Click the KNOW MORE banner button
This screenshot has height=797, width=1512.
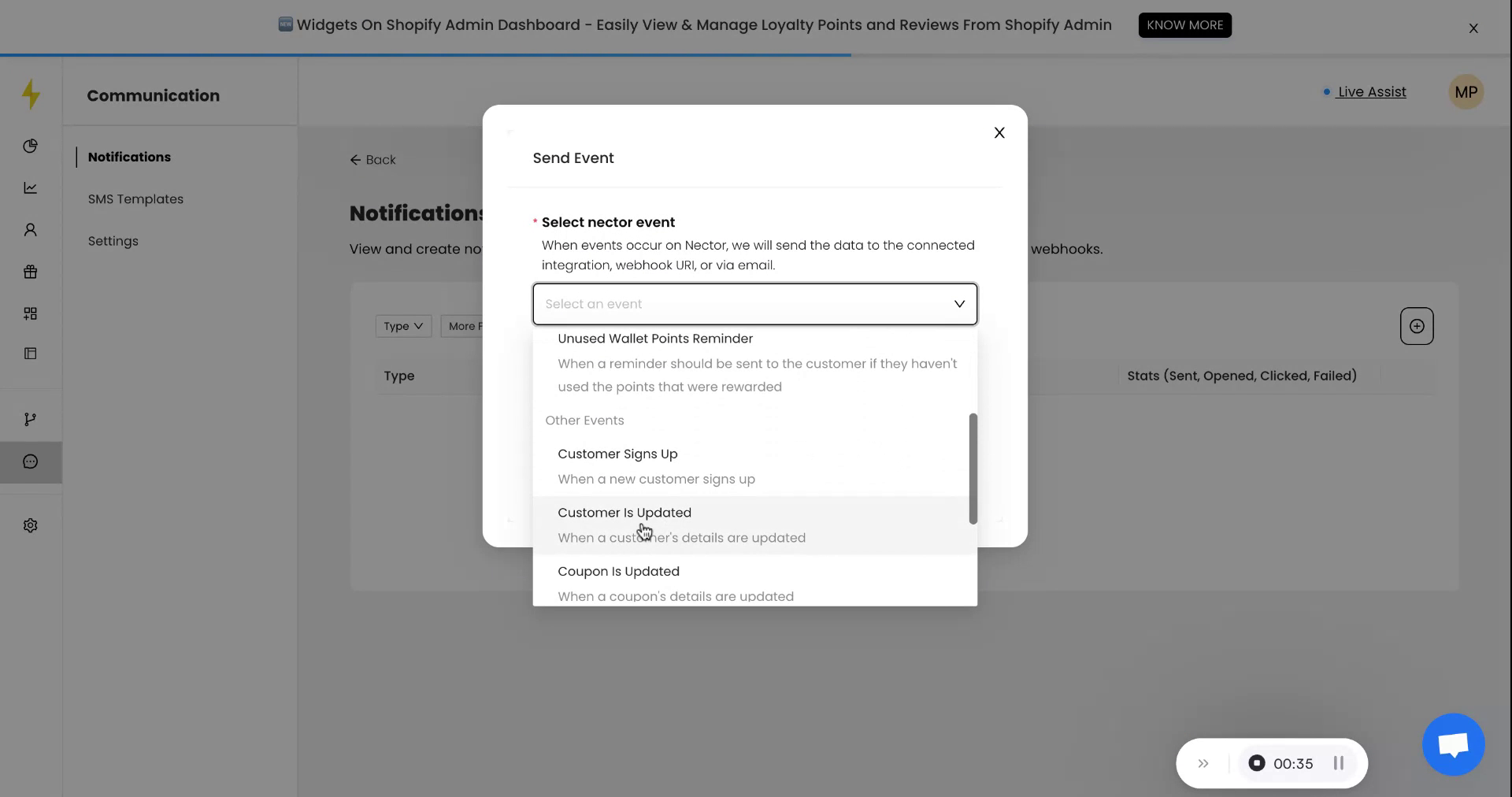coord(1184,24)
